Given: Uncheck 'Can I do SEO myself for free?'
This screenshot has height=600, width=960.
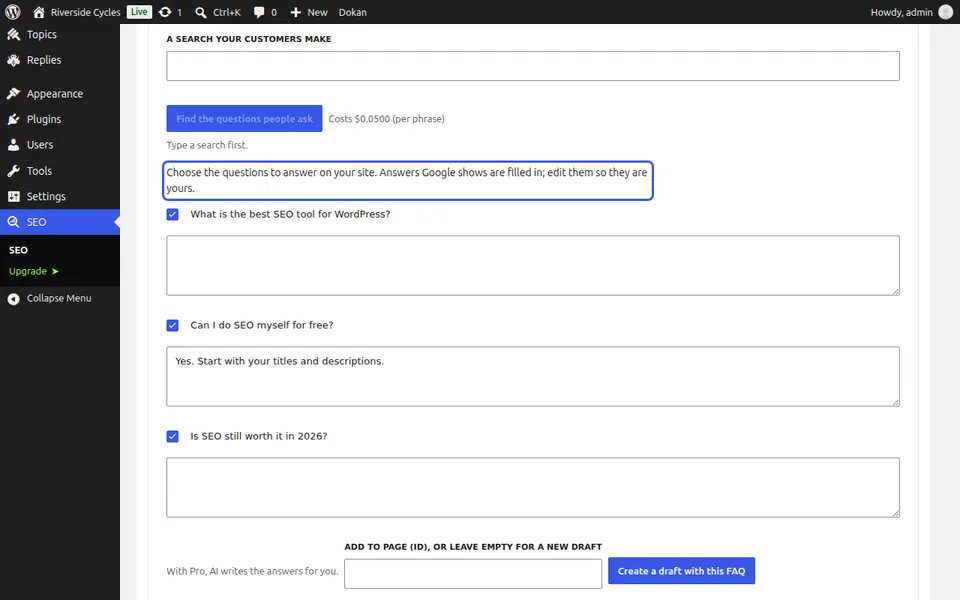Looking at the screenshot, I should [173, 325].
